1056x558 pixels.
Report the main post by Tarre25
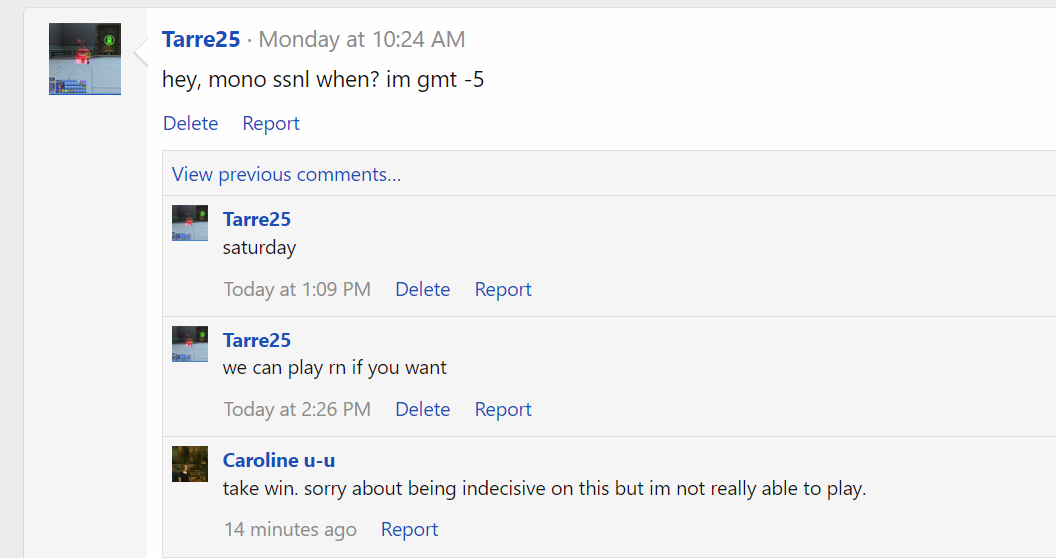[271, 123]
